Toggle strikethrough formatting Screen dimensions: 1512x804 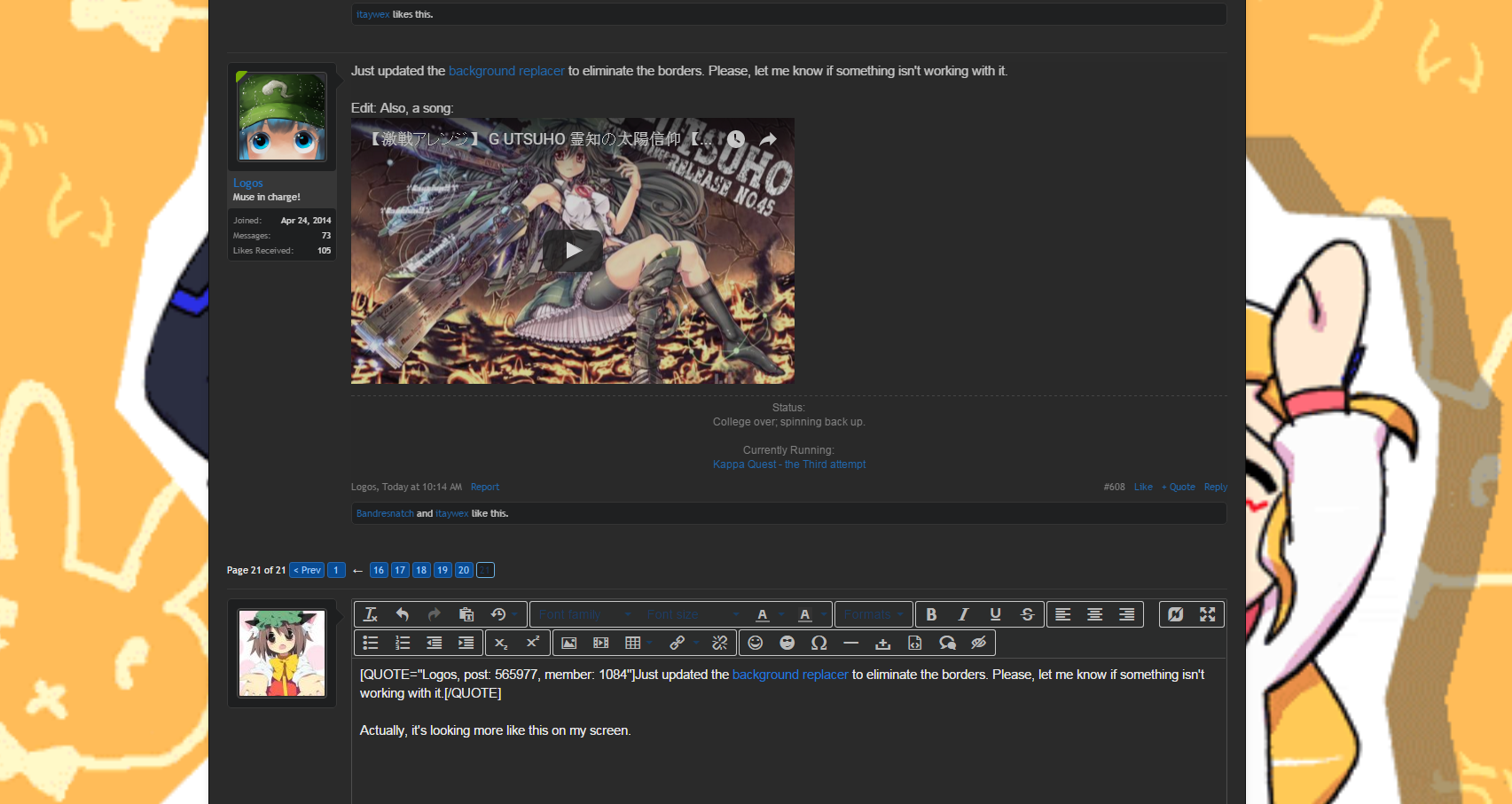(x=1028, y=614)
